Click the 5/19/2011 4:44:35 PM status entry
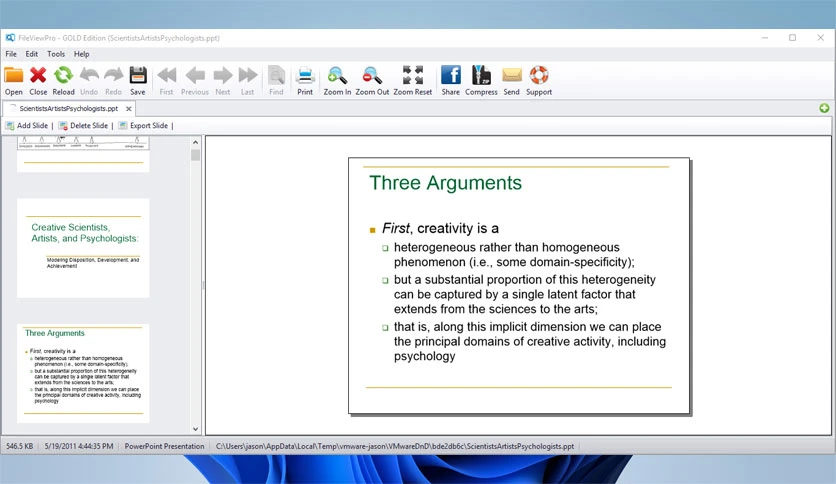The height and width of the screenshot is (484, 836). (79, 446)
